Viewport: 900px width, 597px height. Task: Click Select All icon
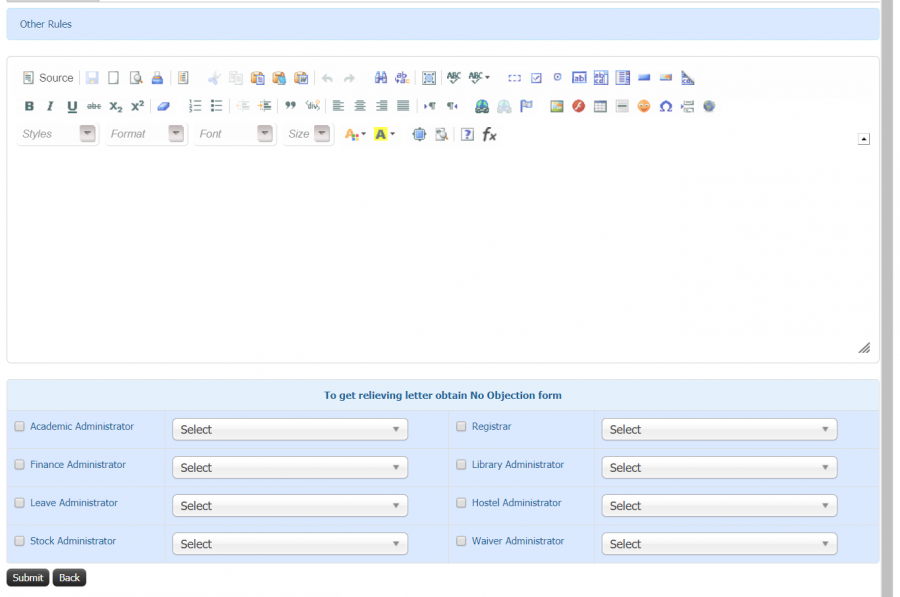(428, 77)
